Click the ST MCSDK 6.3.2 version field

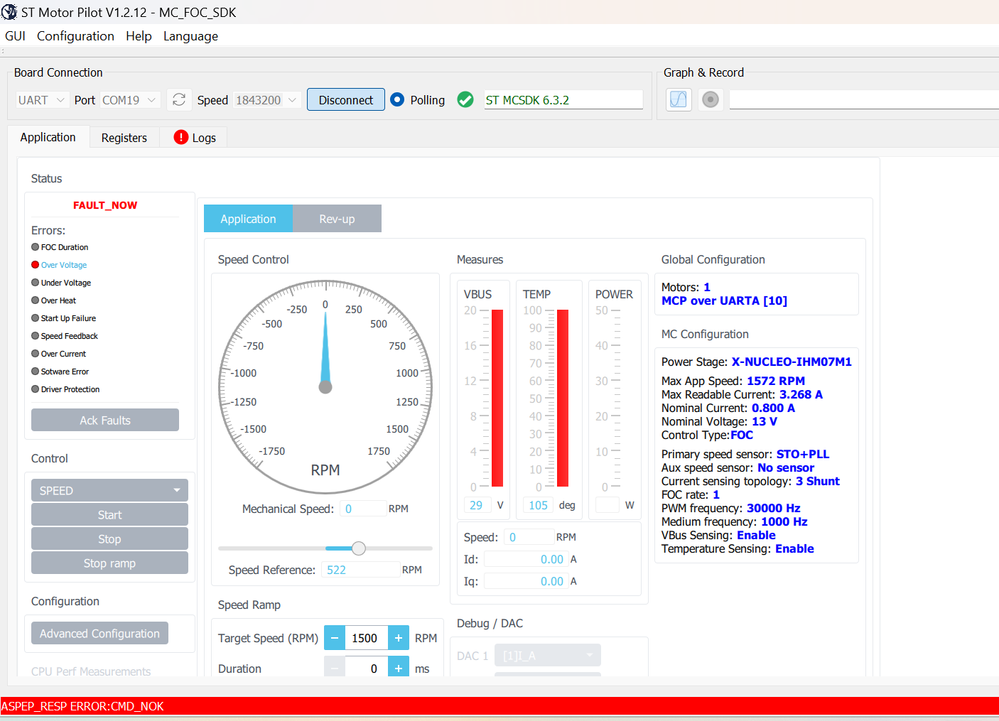tap(563, 100)
